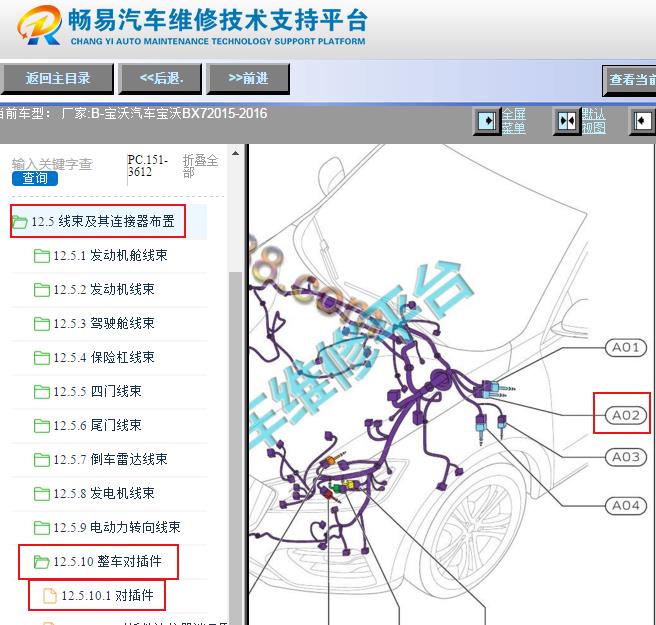This screenshot has height=625, width=656.
Task: Click the full-screen menu arrow icon
Action: (x=487, y=121)
